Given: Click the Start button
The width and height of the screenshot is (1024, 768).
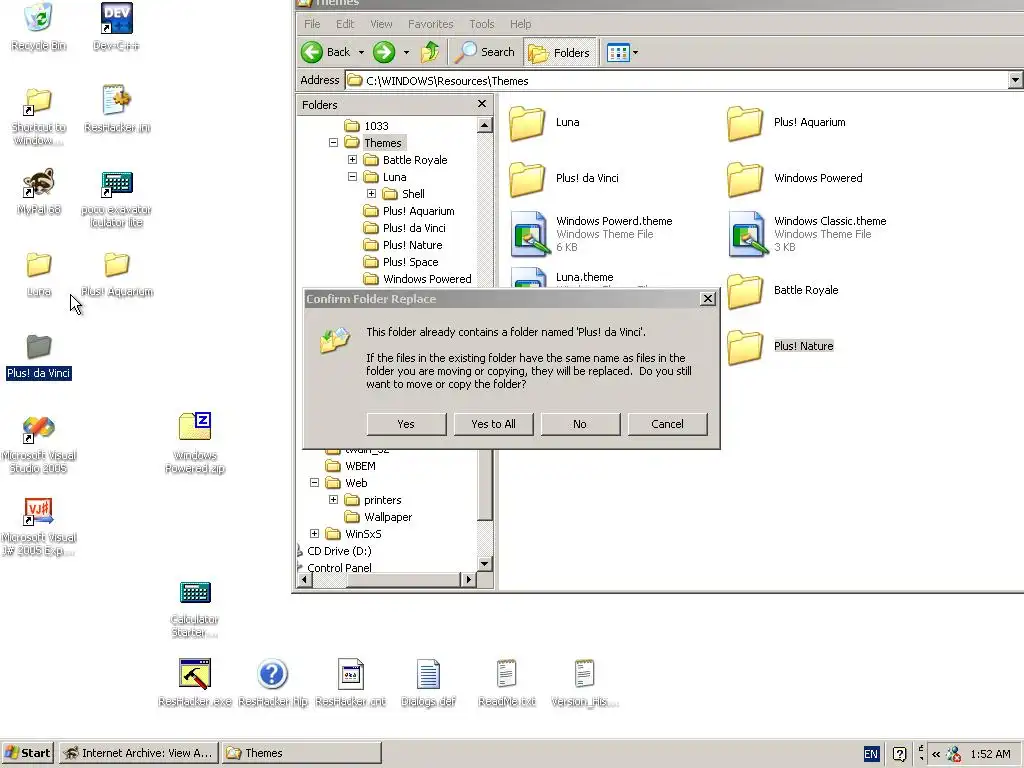Looking at the screenshot, I should click(x=27, y=753).
